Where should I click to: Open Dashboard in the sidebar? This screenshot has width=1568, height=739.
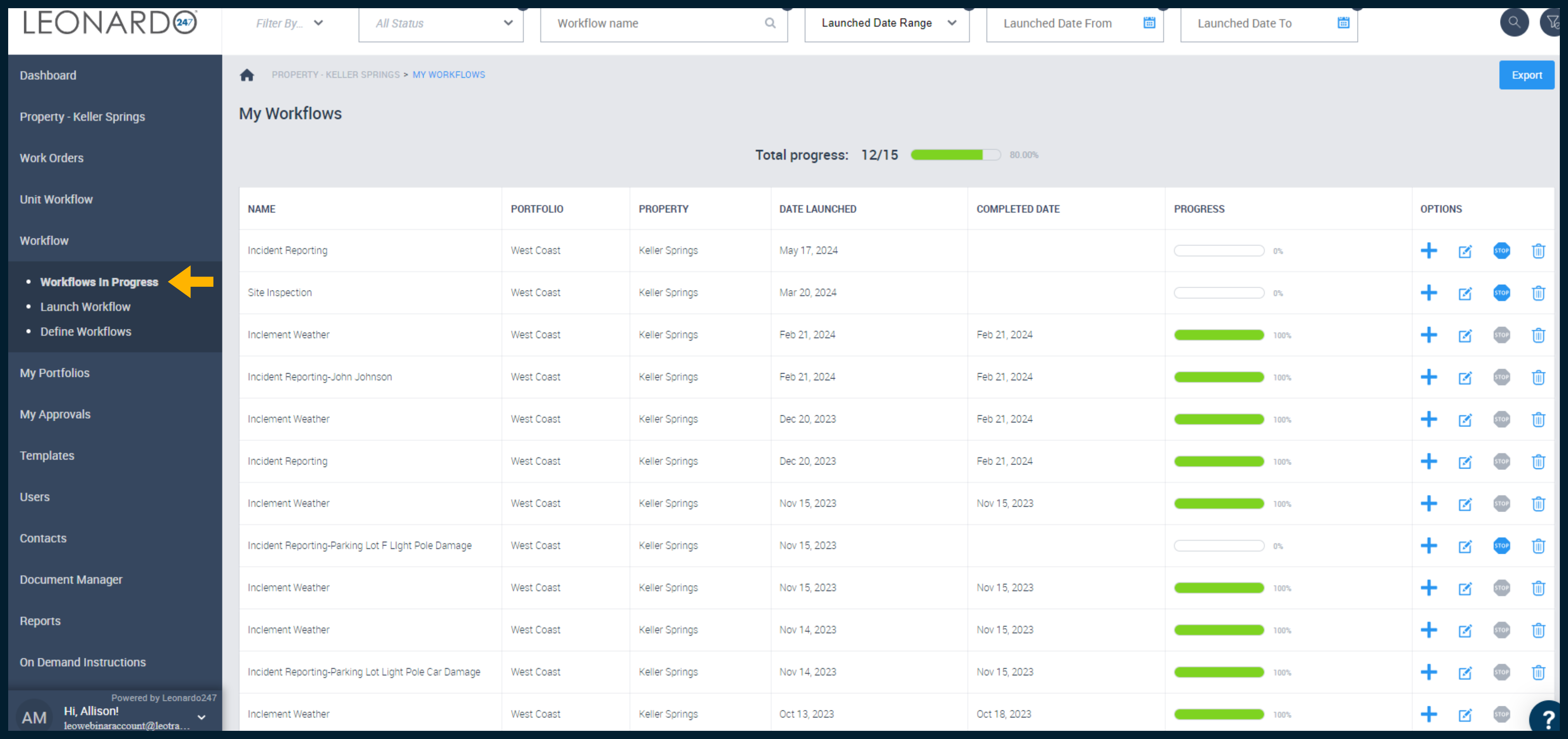tap(48, 75)
